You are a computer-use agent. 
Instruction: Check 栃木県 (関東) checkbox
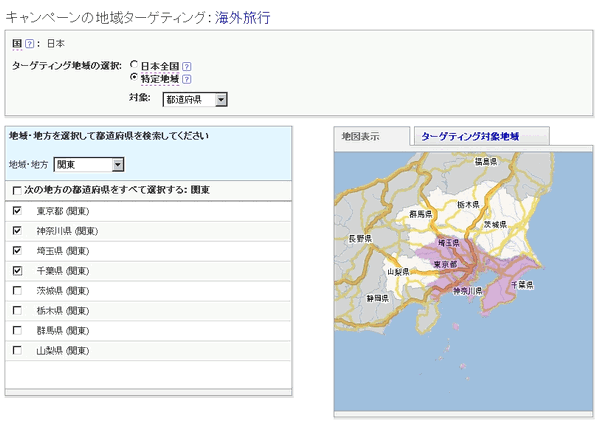17,311
